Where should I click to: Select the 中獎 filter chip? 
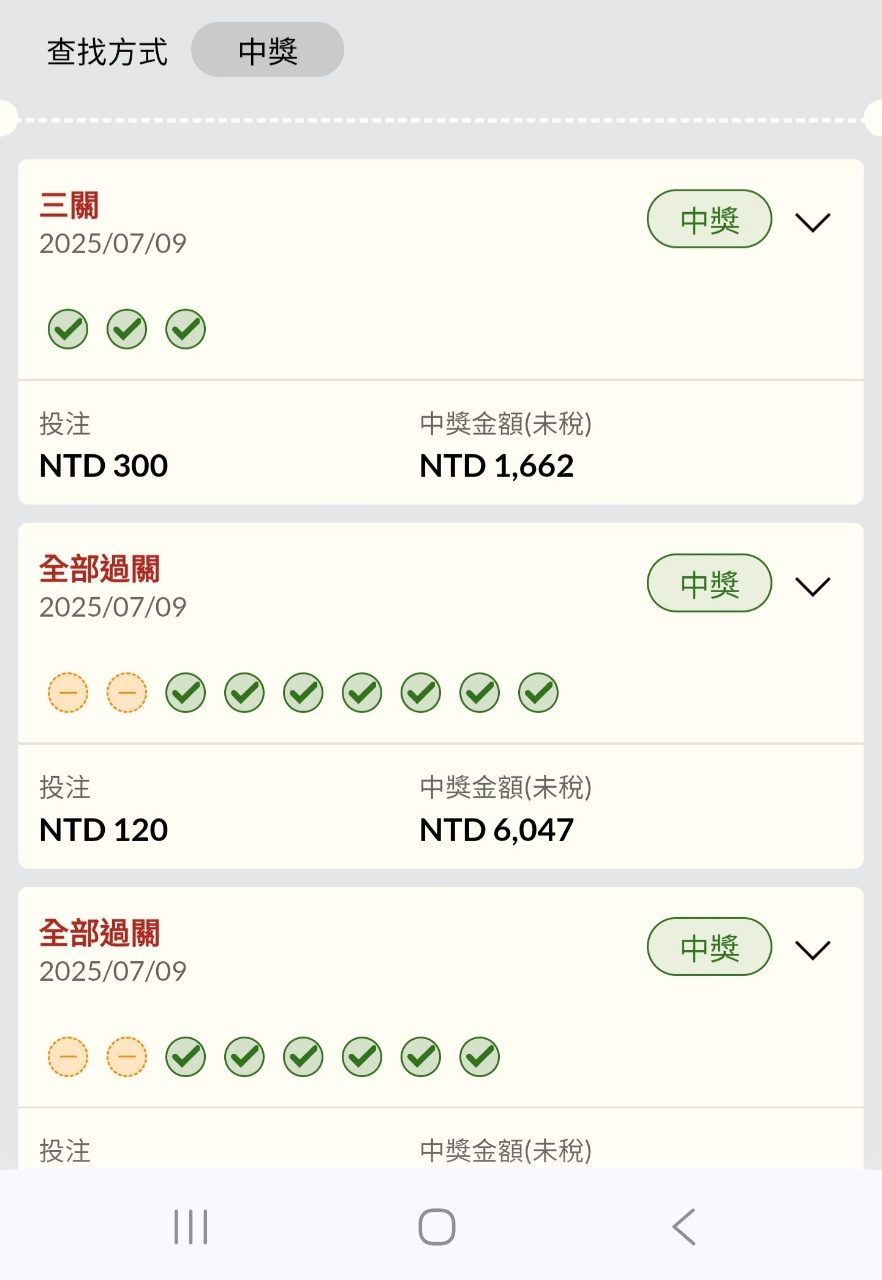pos(268,50)
